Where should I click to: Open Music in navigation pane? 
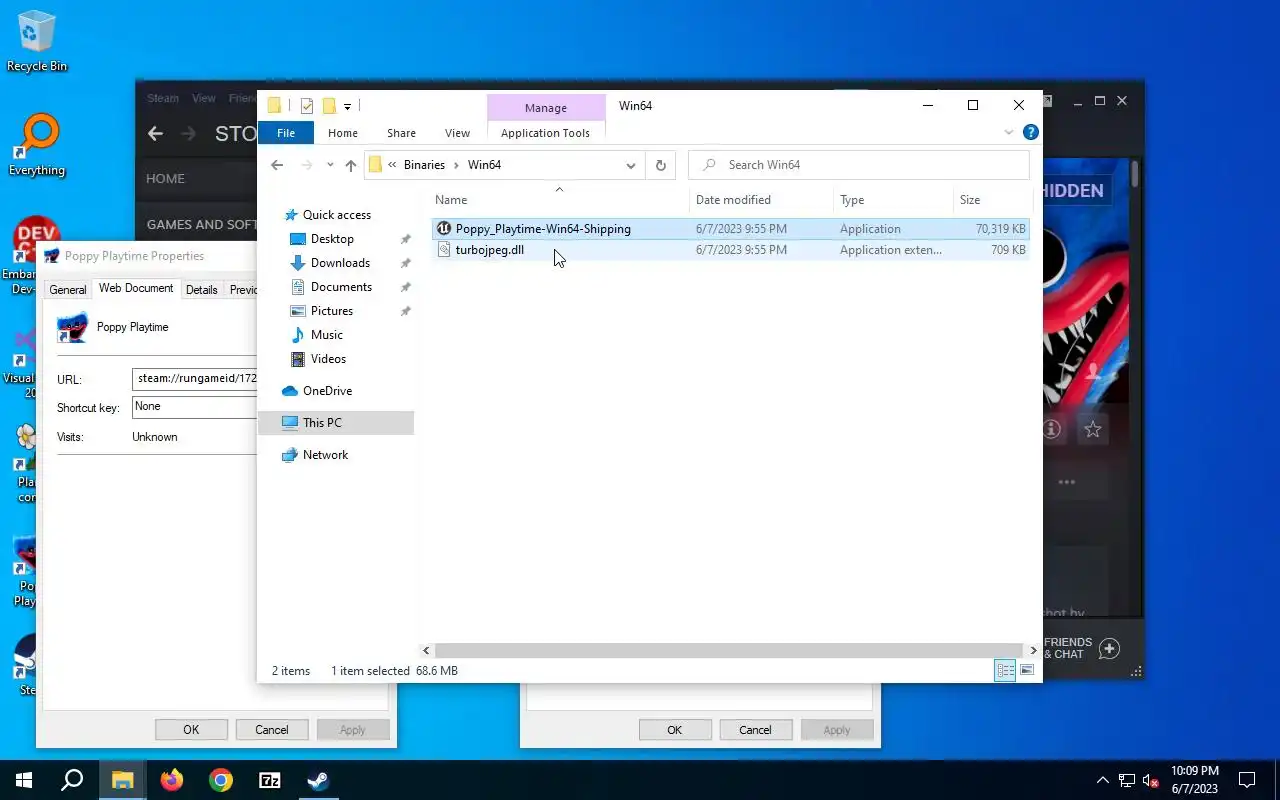[x=327, y=335]
